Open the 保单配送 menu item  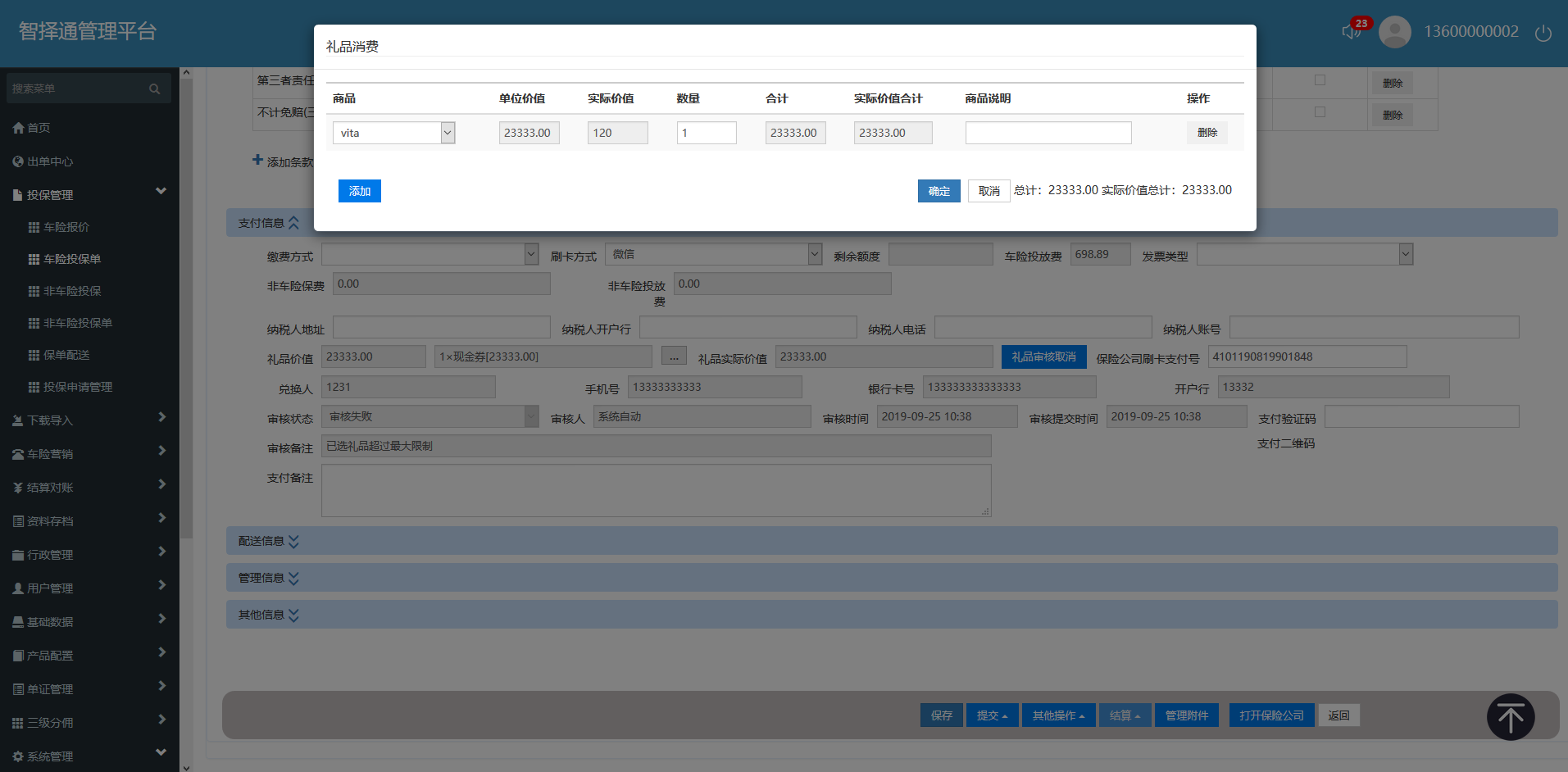point(66,355)
